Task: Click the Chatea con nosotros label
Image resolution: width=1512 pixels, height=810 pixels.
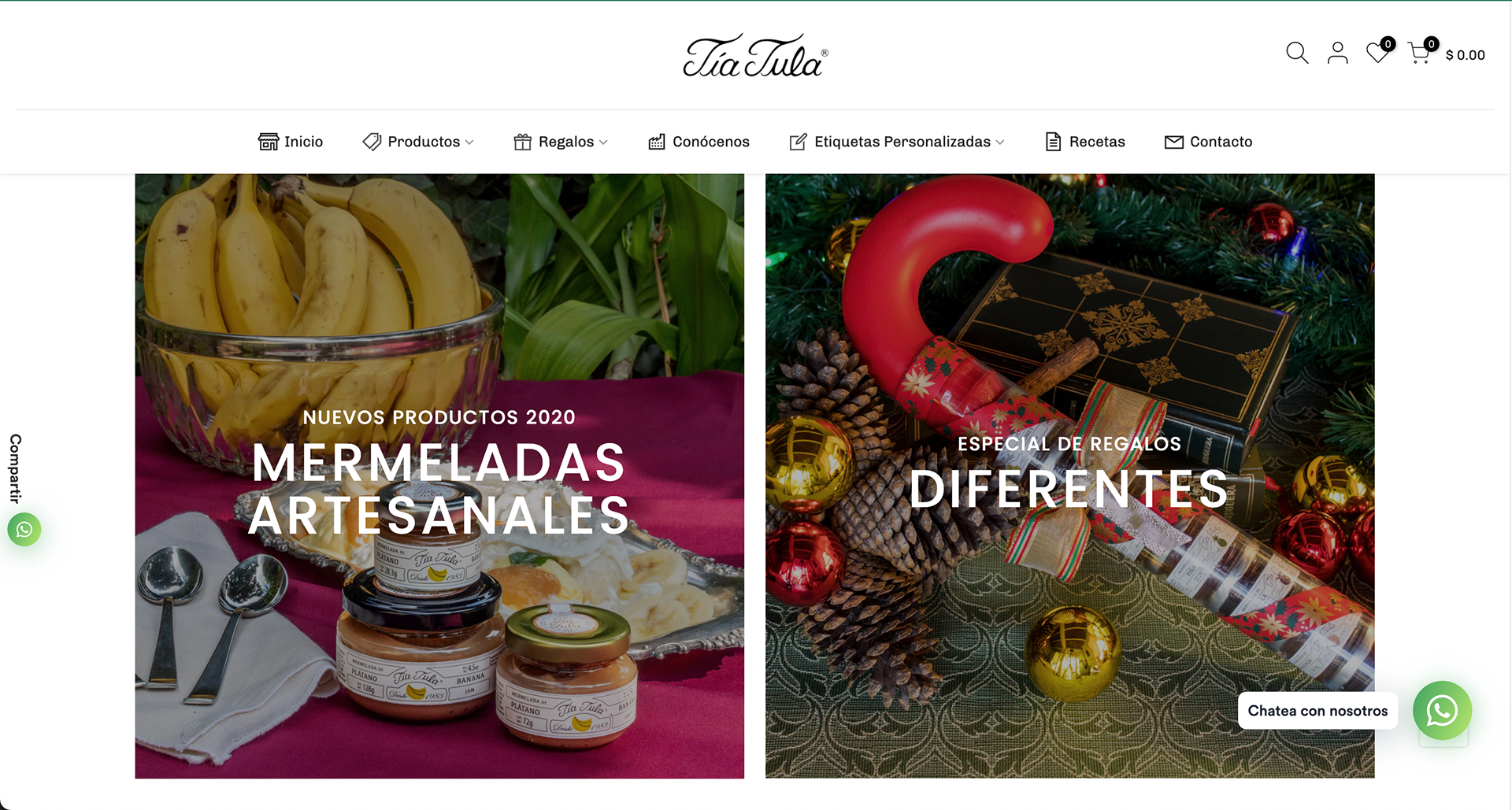Action: click(1317, 711)
